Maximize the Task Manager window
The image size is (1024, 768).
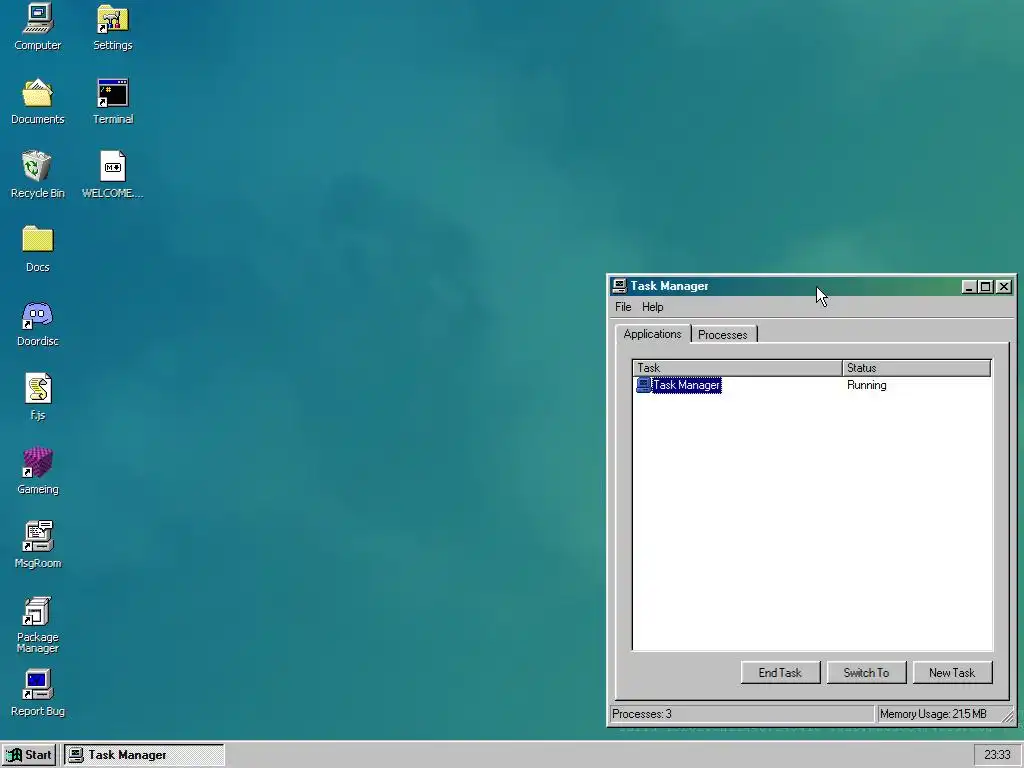pyautogui.click(x=985, y=286)
